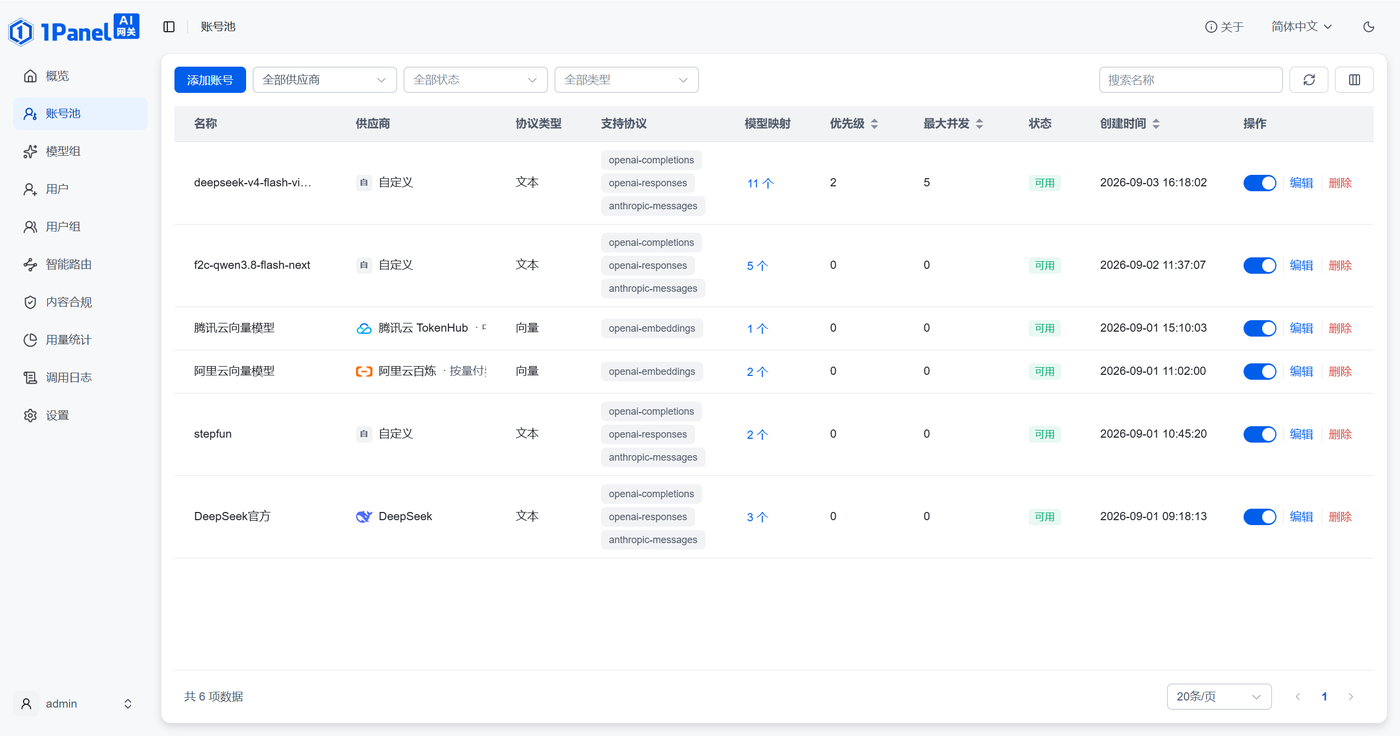Toggle off deepseek-v4-flash account switch
The height and width of the screenshot is (736, 1400).
point(1260,183)
